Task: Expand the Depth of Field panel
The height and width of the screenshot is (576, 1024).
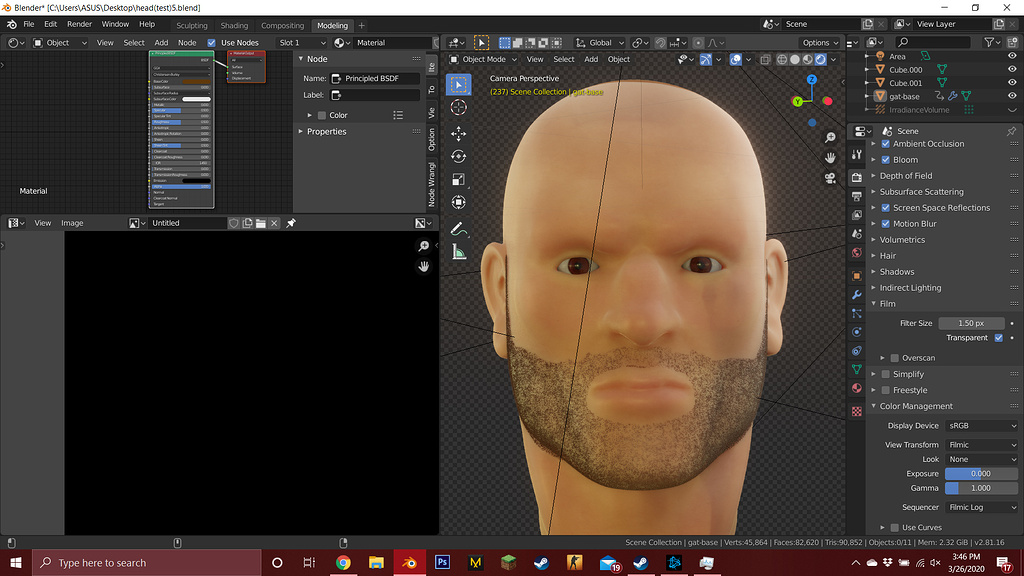Action: 905,176
